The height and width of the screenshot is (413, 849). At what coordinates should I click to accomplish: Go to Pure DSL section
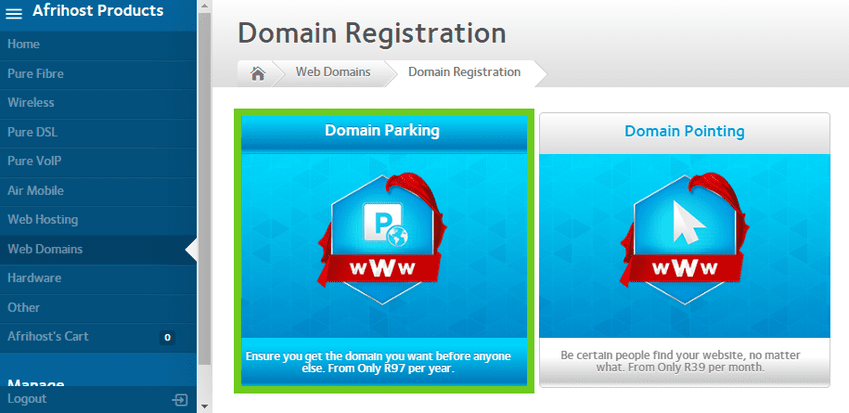point(32,132)
